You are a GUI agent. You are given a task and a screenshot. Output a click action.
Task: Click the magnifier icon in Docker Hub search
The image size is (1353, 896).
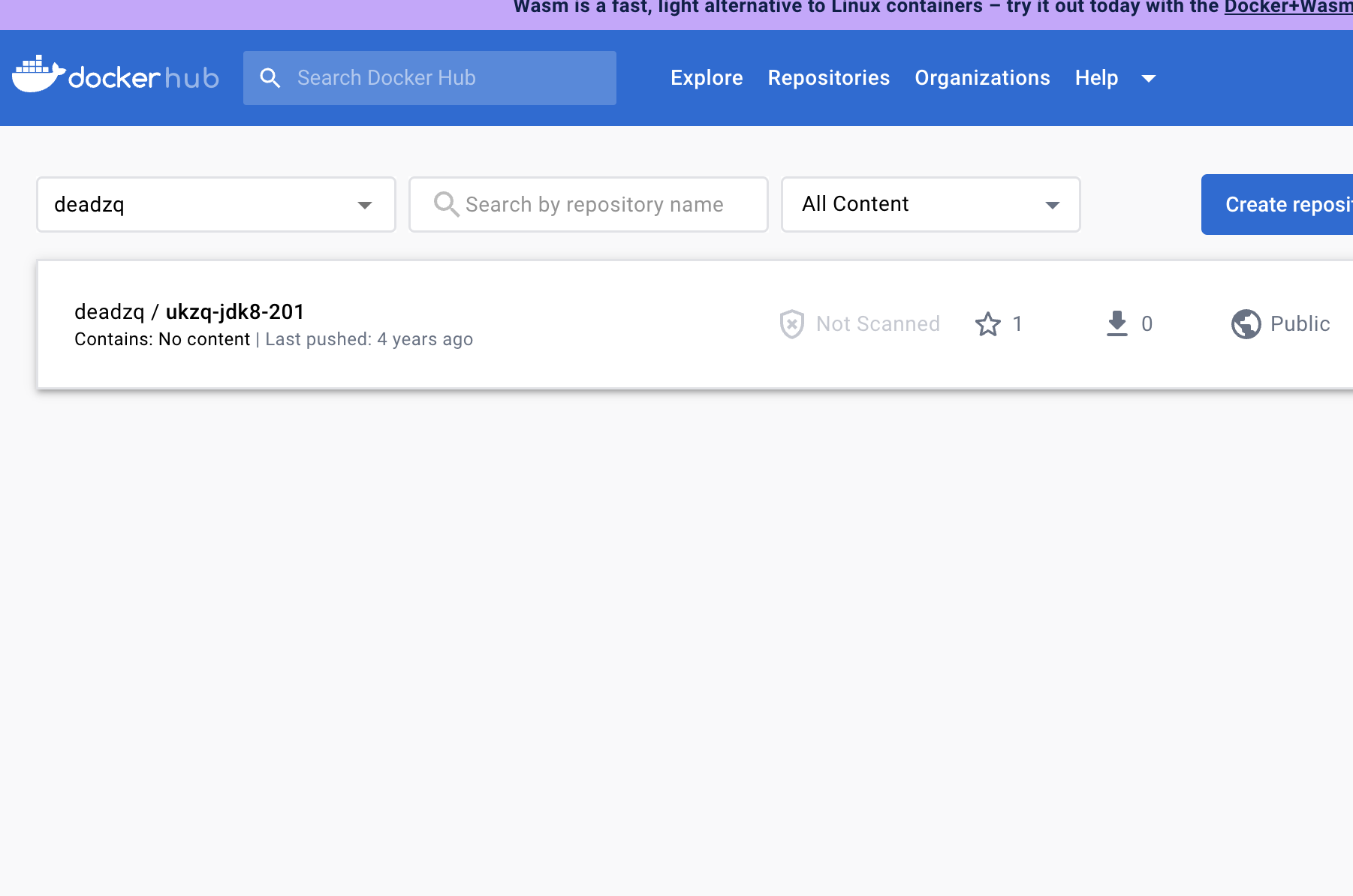tap(270, 78)
